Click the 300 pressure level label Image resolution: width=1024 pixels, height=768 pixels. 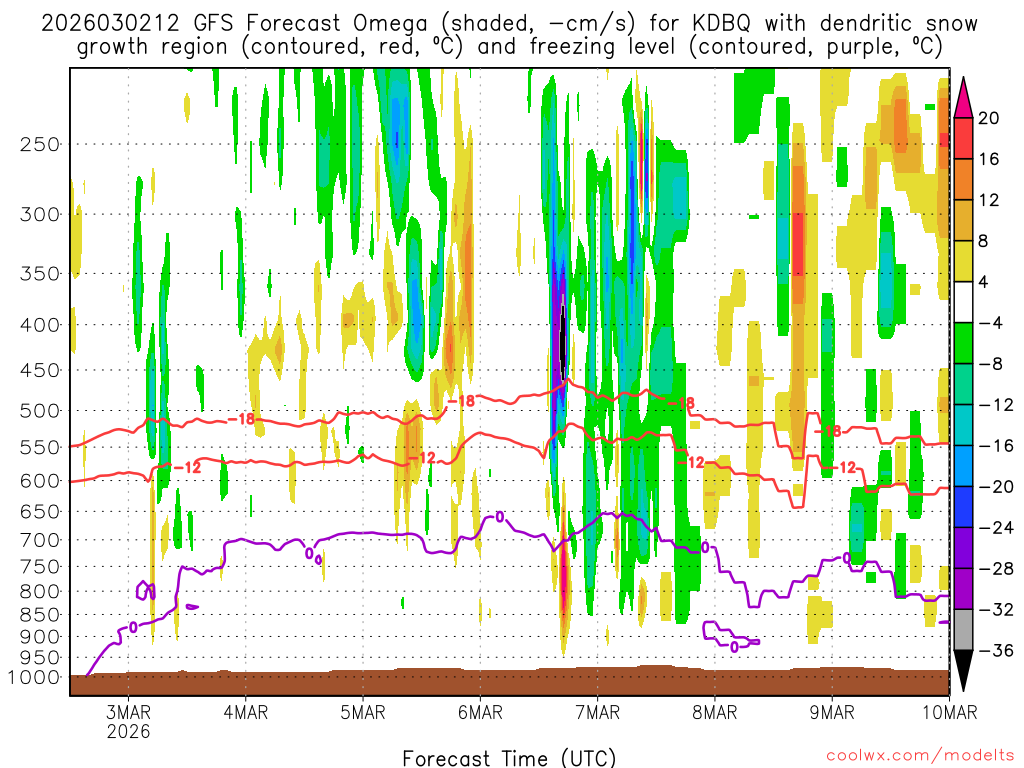click(40, 214)
